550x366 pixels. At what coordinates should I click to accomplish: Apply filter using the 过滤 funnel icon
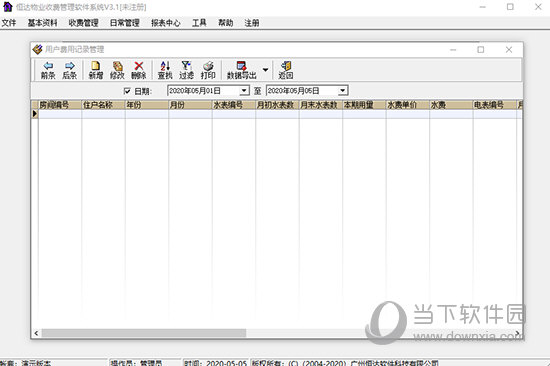coord(186,70)
